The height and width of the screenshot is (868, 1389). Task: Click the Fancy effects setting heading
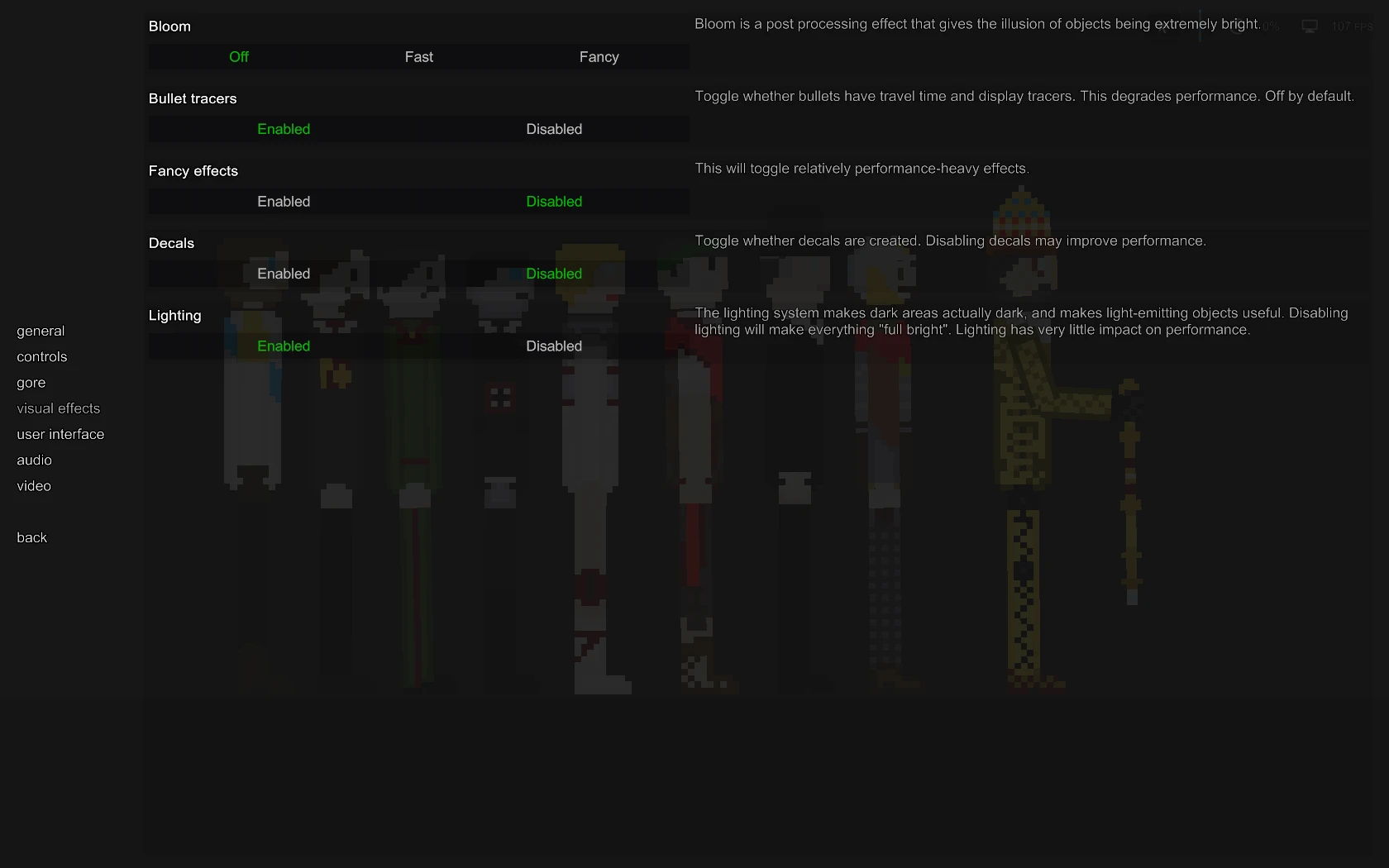[193, 171]
